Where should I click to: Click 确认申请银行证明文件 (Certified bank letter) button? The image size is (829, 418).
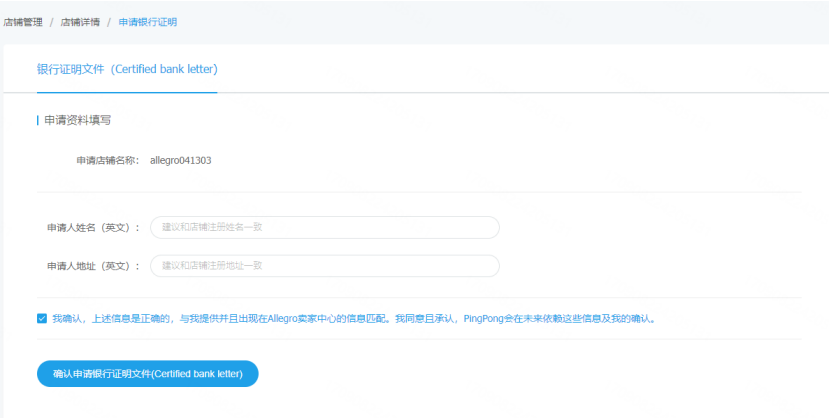(148, 374)
